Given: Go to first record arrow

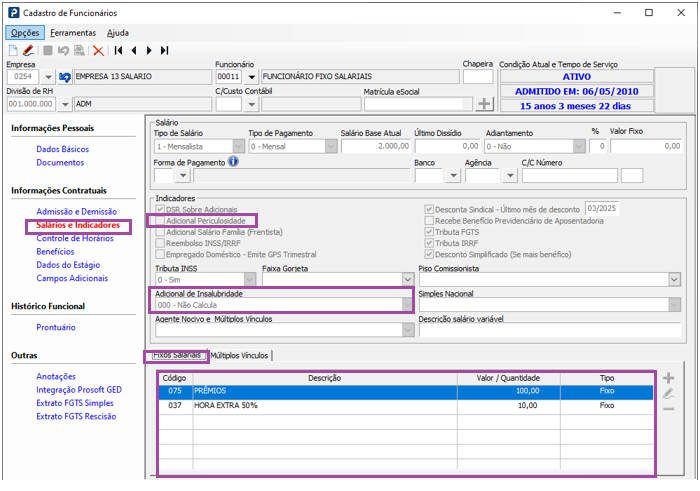Looking at the screenshot, I should coord(119,50).
